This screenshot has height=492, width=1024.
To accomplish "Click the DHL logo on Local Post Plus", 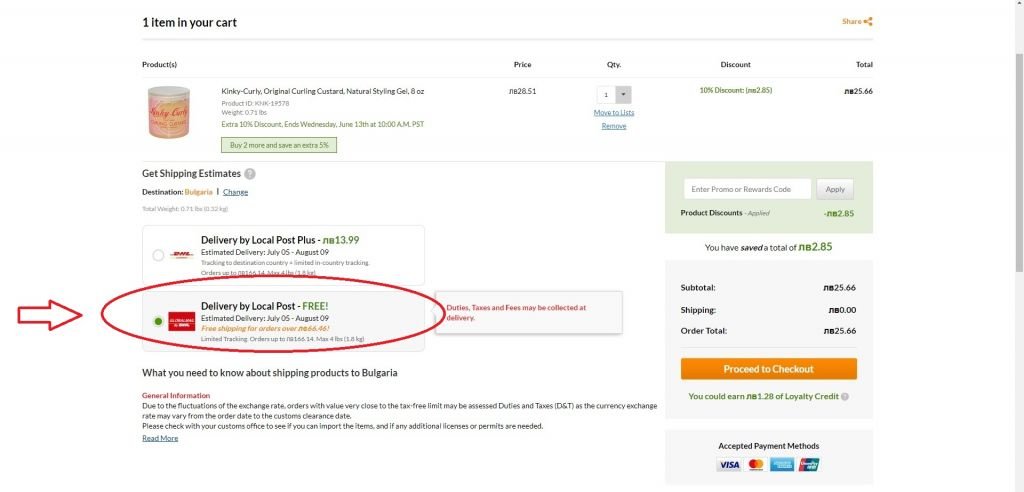I will tap(181, 255).
